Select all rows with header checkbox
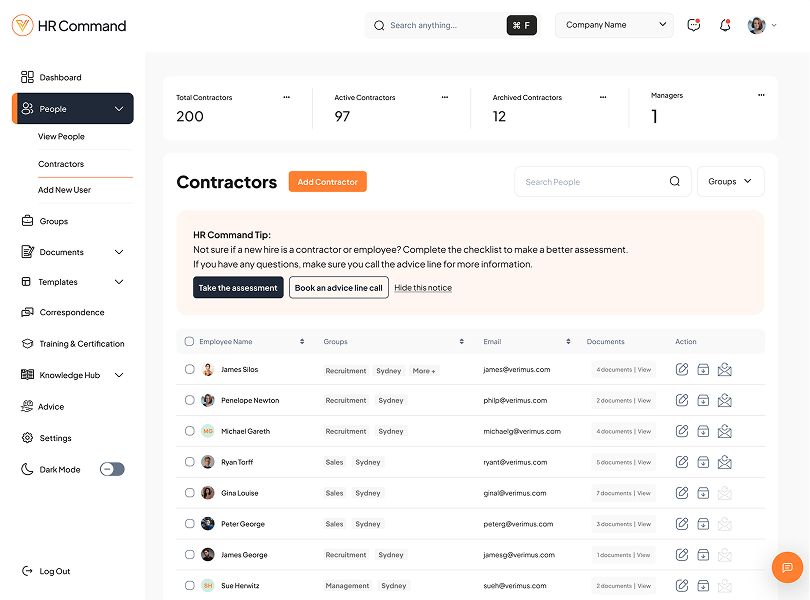 (x=190, y=342)
